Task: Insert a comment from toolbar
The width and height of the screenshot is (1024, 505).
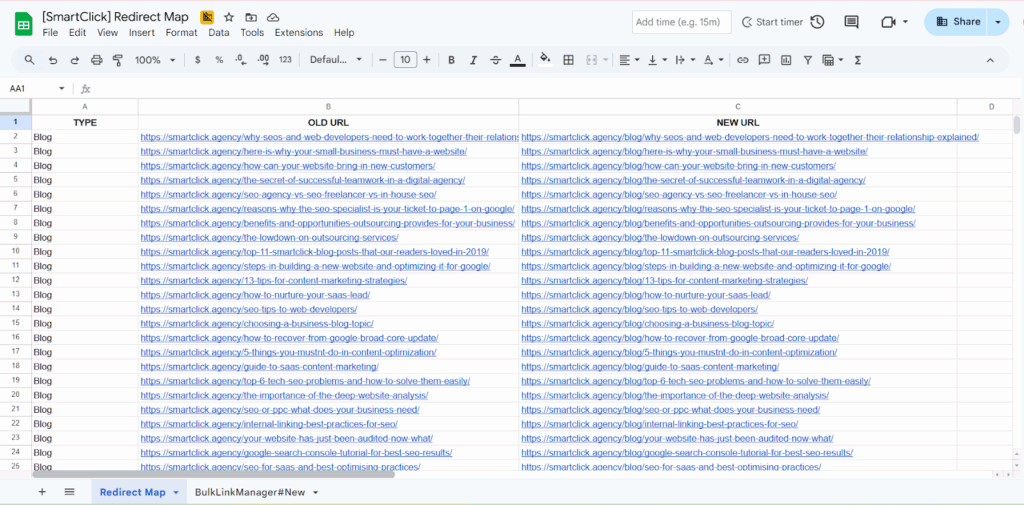Action: coord(764,60)
